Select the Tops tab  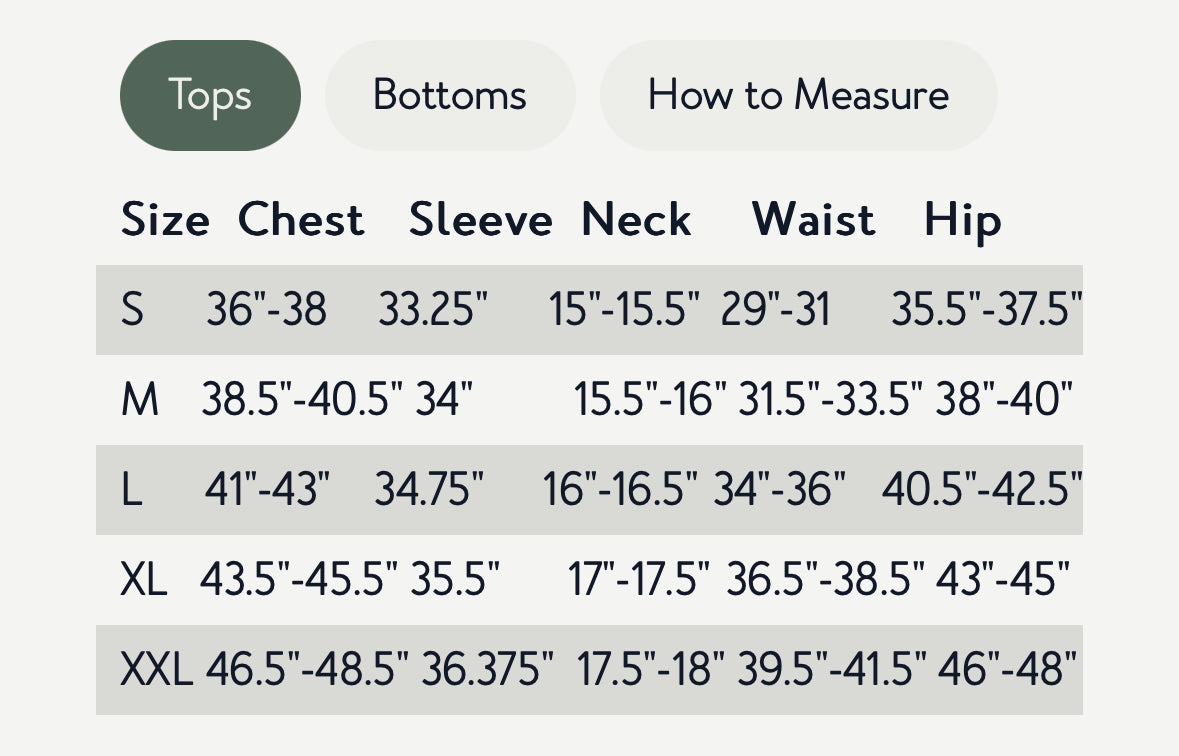pos(211,96)
